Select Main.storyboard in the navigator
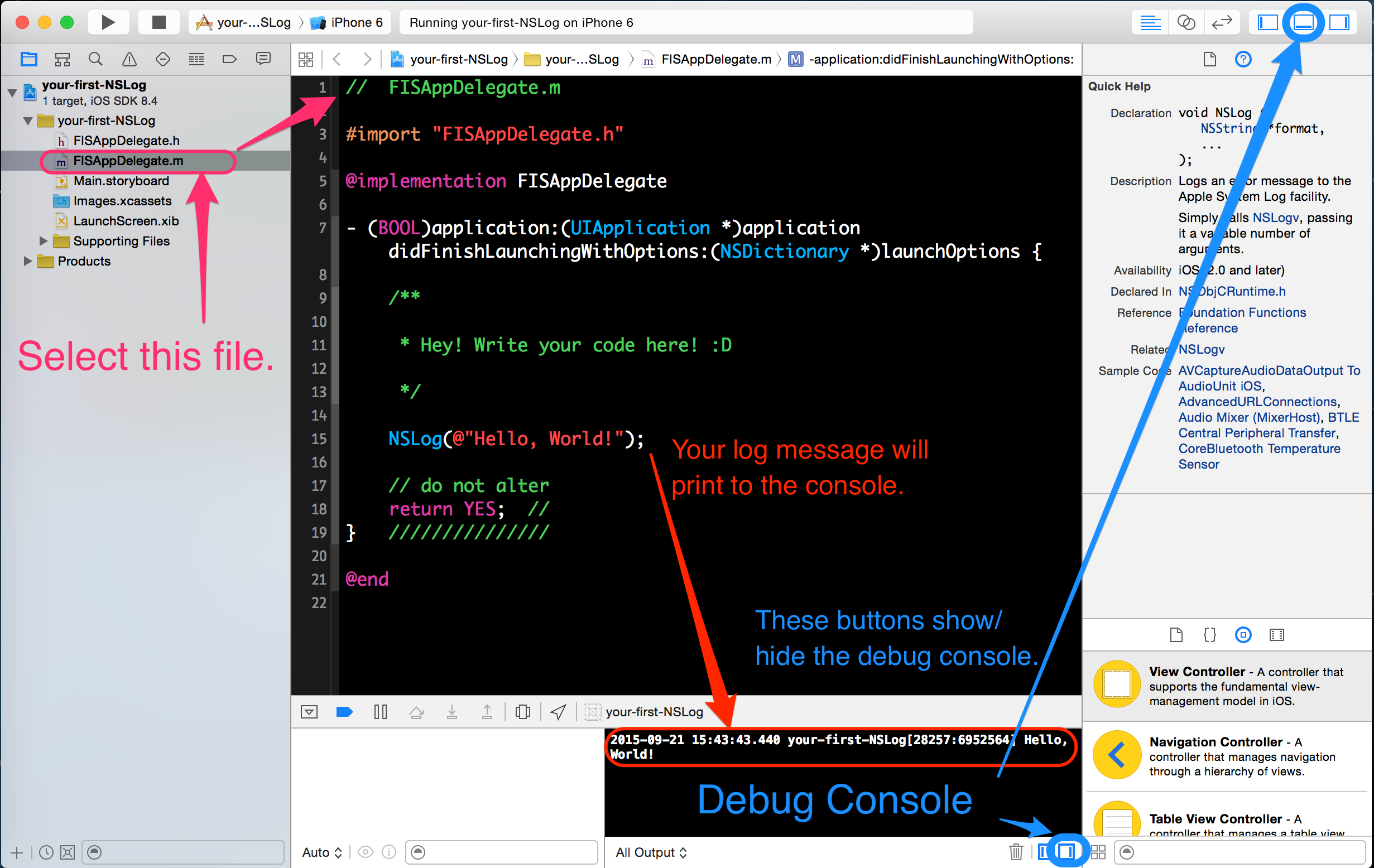1374x868 pixels. pyautogui.click(x=121, y=181)
